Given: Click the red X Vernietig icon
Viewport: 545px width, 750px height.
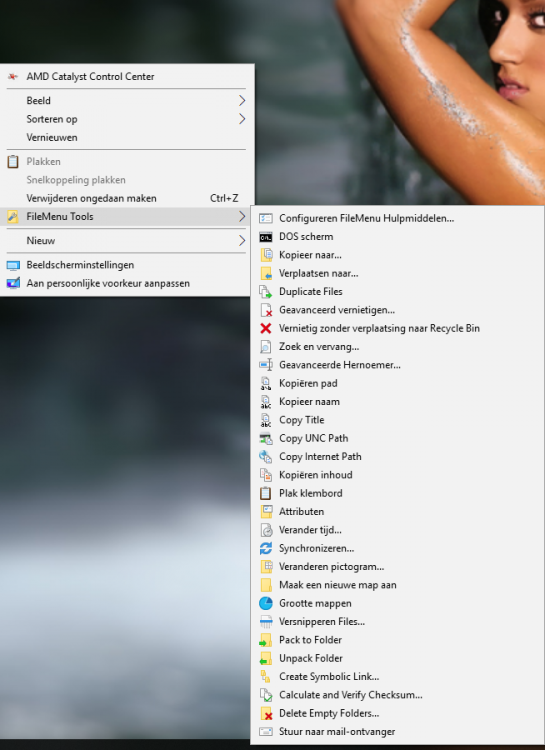Looking at the screenshot, I should tap(266, 328).
